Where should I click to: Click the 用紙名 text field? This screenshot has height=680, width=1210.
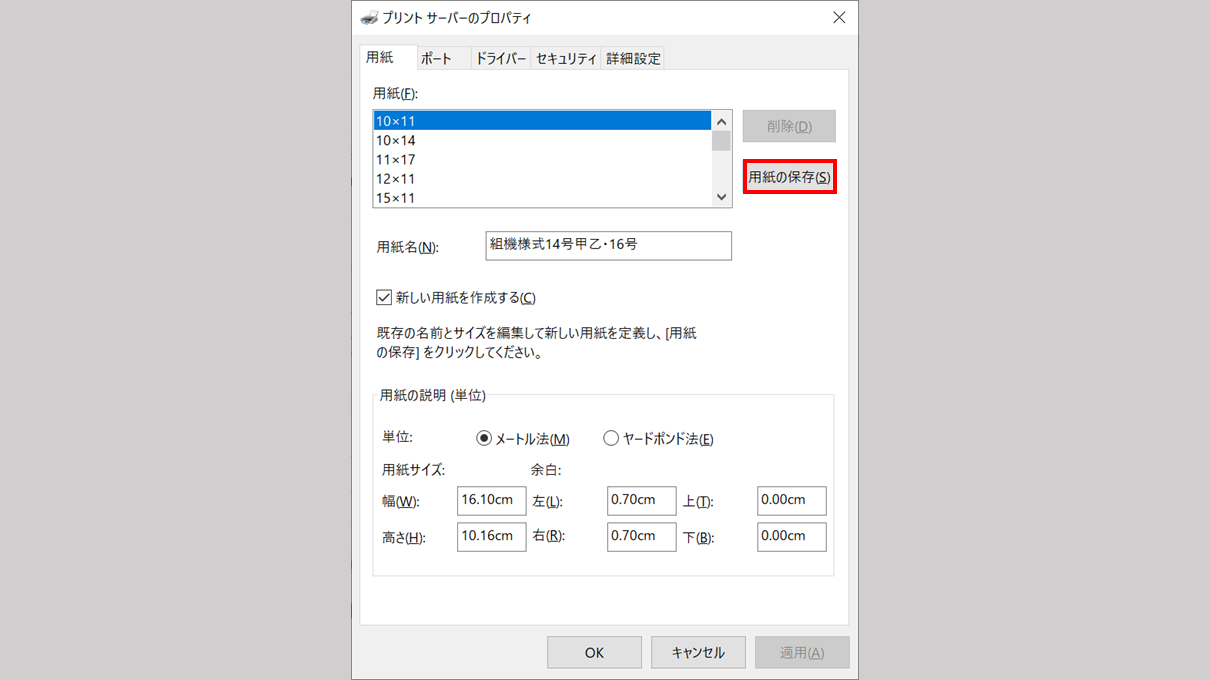click(x=608, y=245)
